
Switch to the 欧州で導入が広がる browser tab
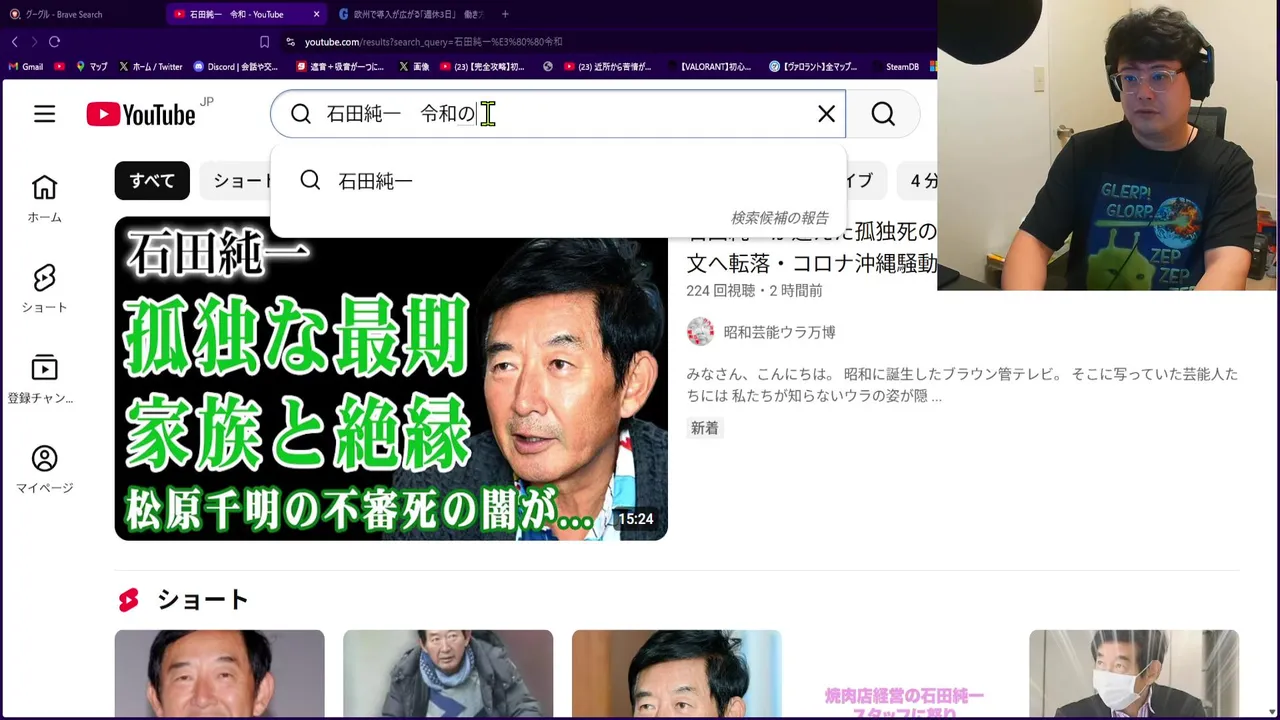(410, 14)
